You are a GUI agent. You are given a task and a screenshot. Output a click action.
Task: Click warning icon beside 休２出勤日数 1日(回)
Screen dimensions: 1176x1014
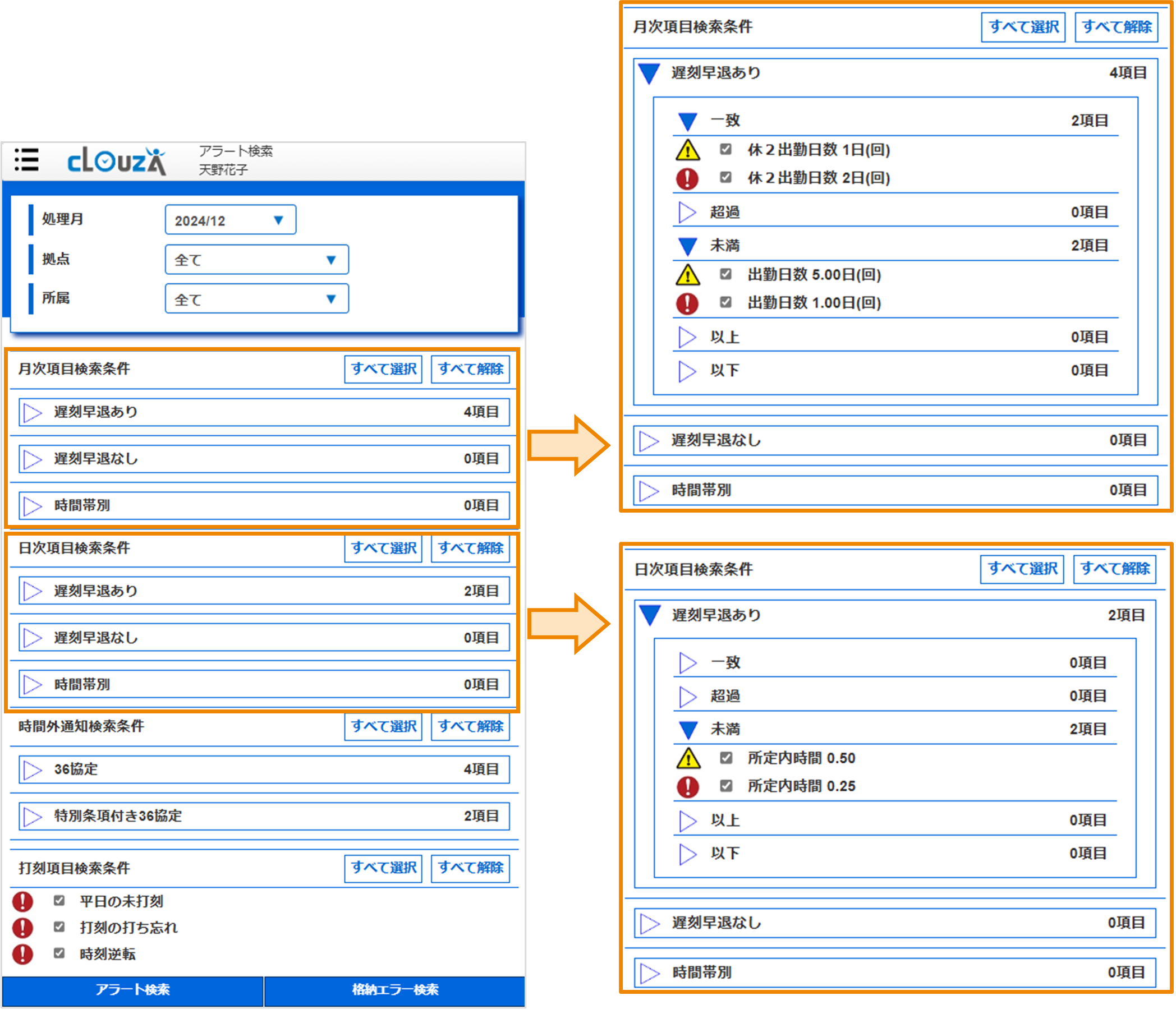(x=687, y=150)
